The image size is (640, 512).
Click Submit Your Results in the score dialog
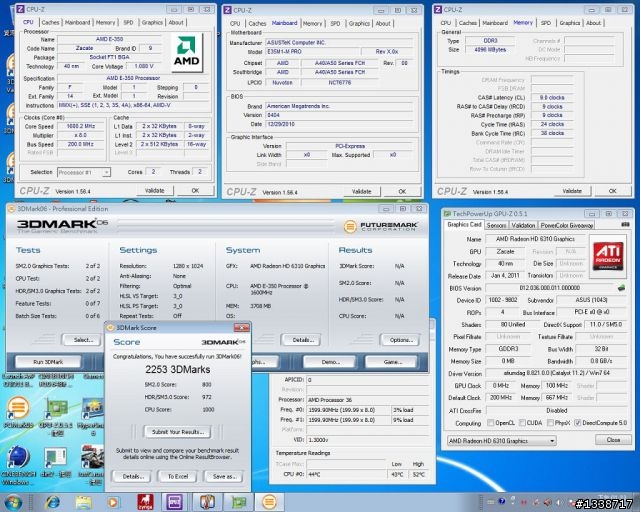point(177,432)
